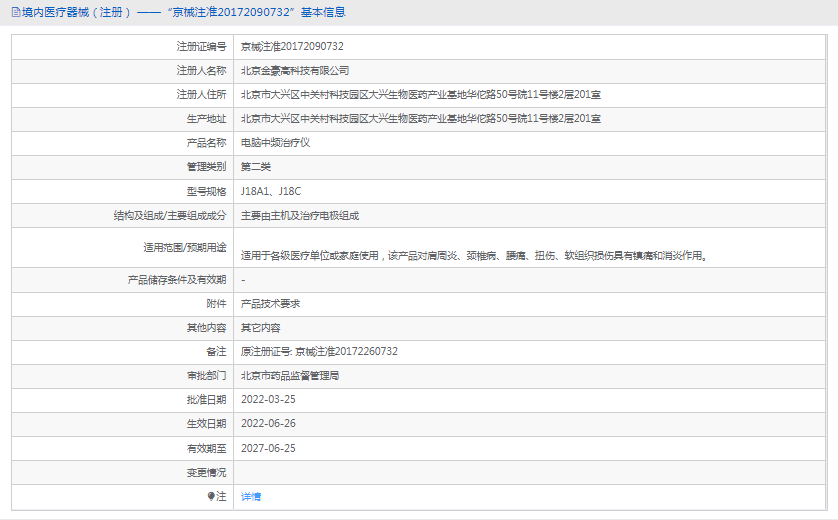Viewport: 838px width, 520px height.
Task: Click the page title 境内医疗器械（注册）基本信息
Action: (x=184, y=12)
